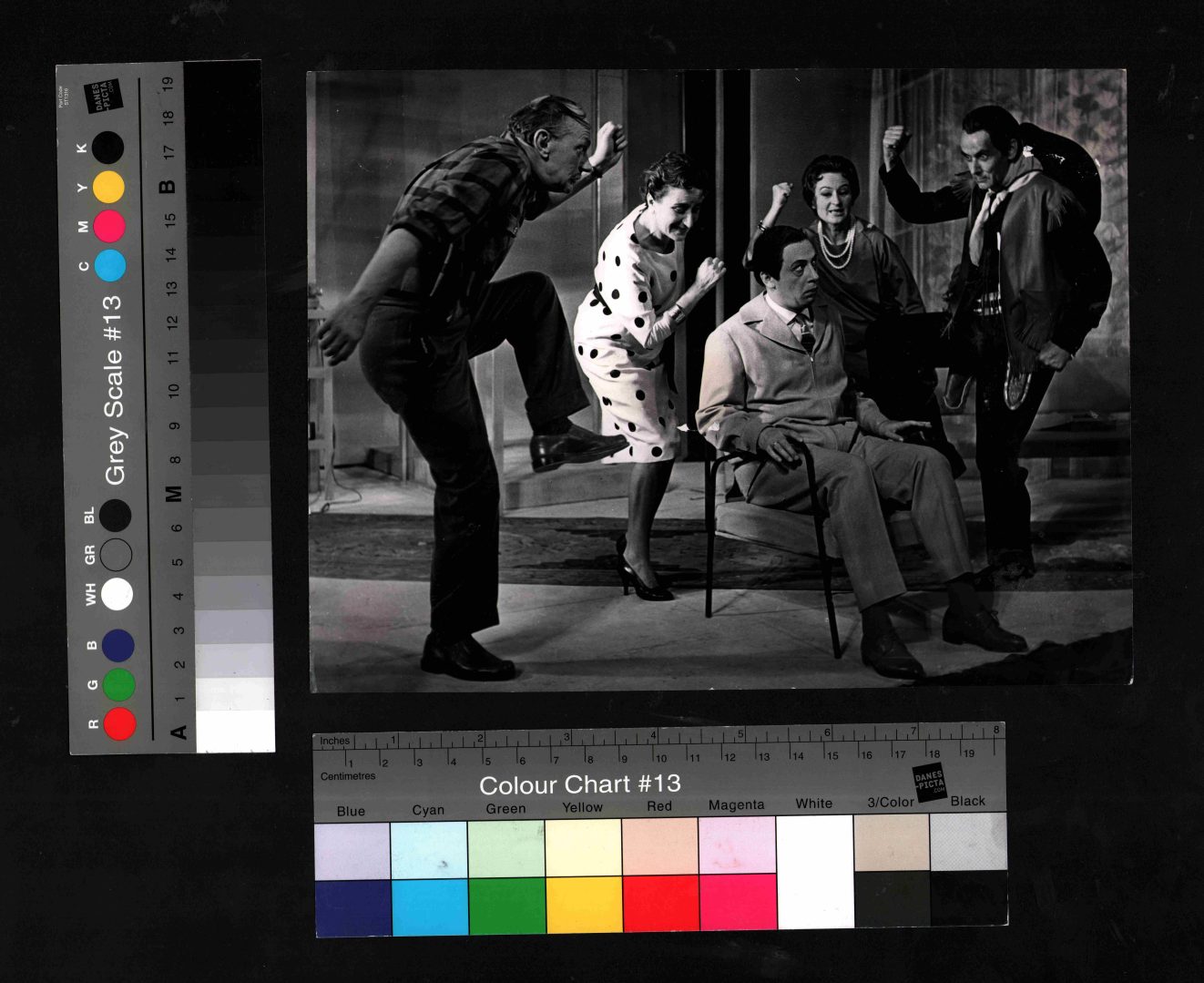Screen dimensions: 1204x983
Task: Click the magenta circle on the grey scale card
Action: click(109, 226)
